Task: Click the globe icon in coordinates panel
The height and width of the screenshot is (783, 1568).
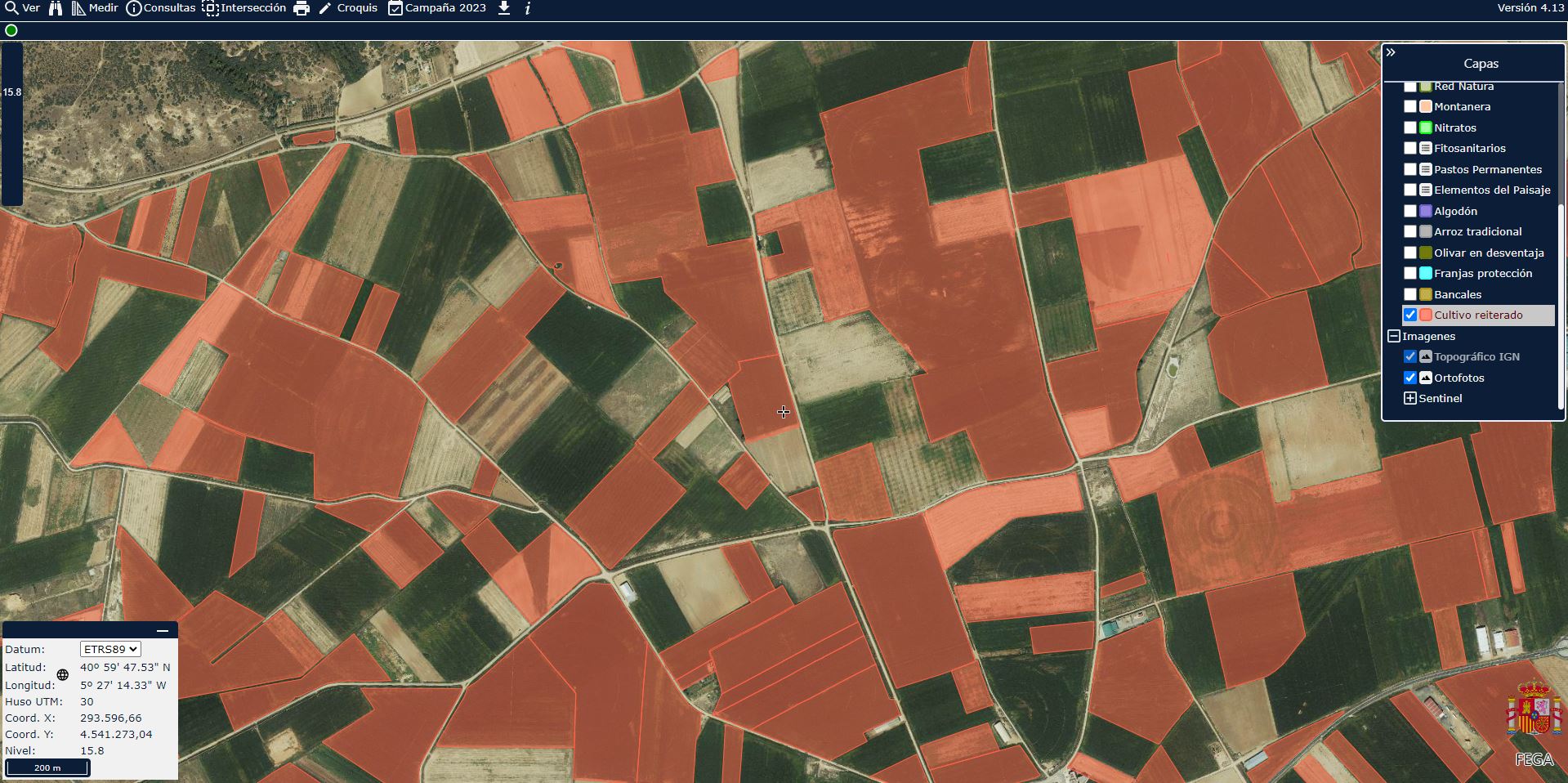Action: pos(63,675)
